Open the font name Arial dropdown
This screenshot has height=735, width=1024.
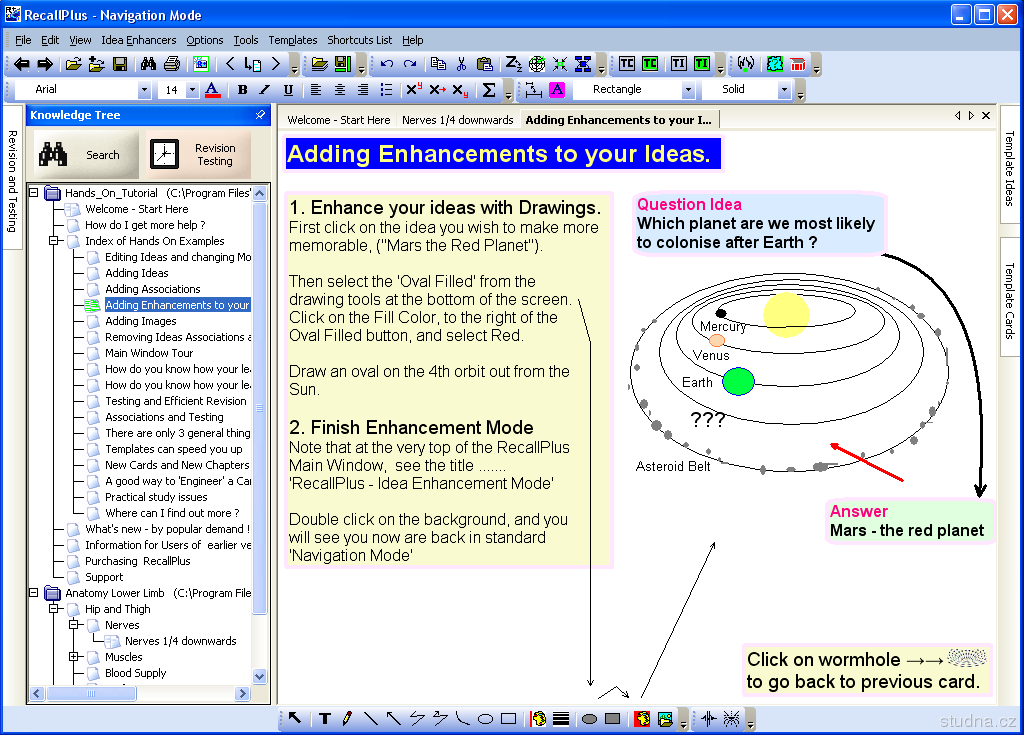[x=144, y=90]
